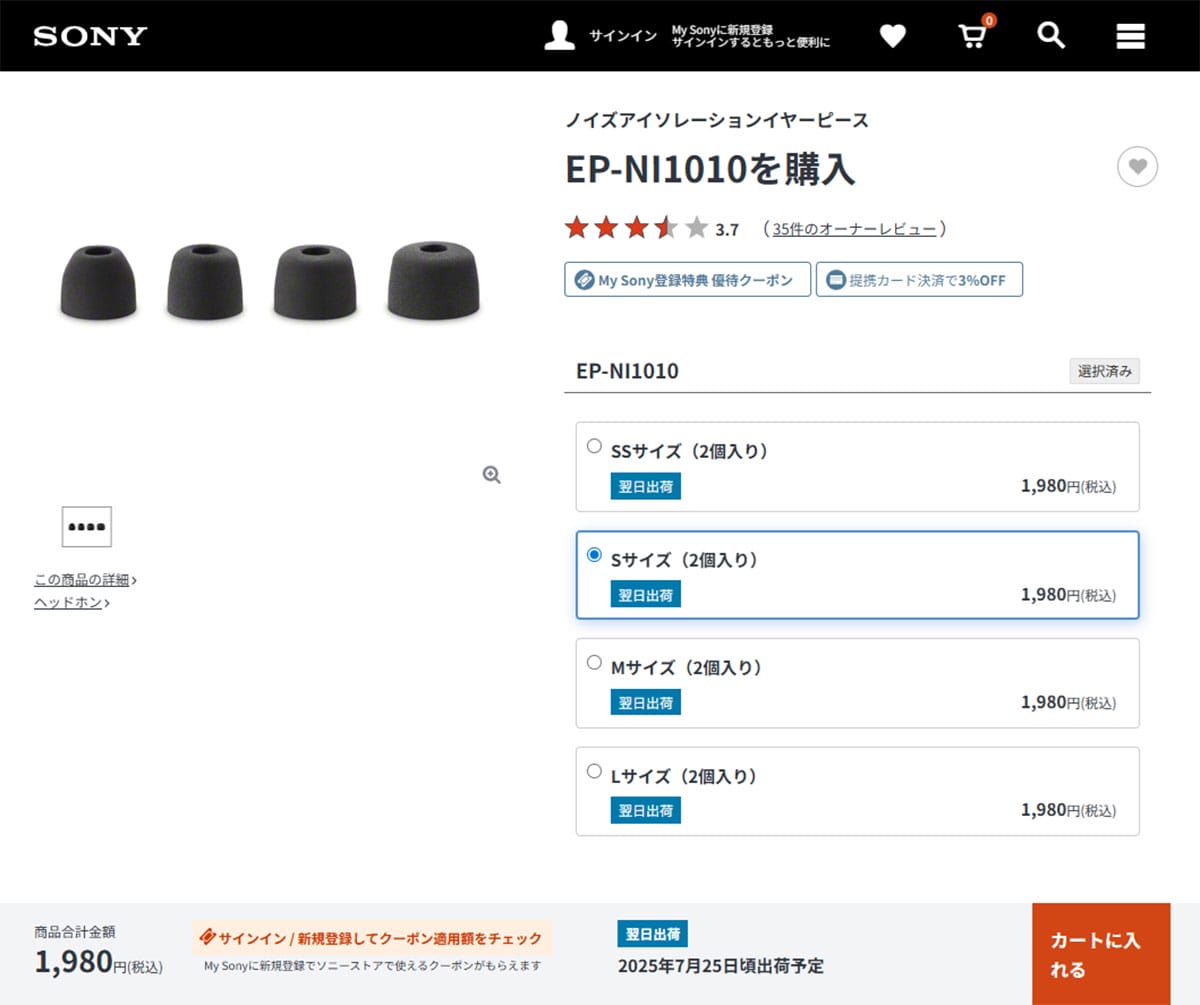Image resolution: width=1200 pixels, height=1005 pixels.
Task: Click 2025年7月25日頃出荷予定 text
Action: (x=721, y=966)
